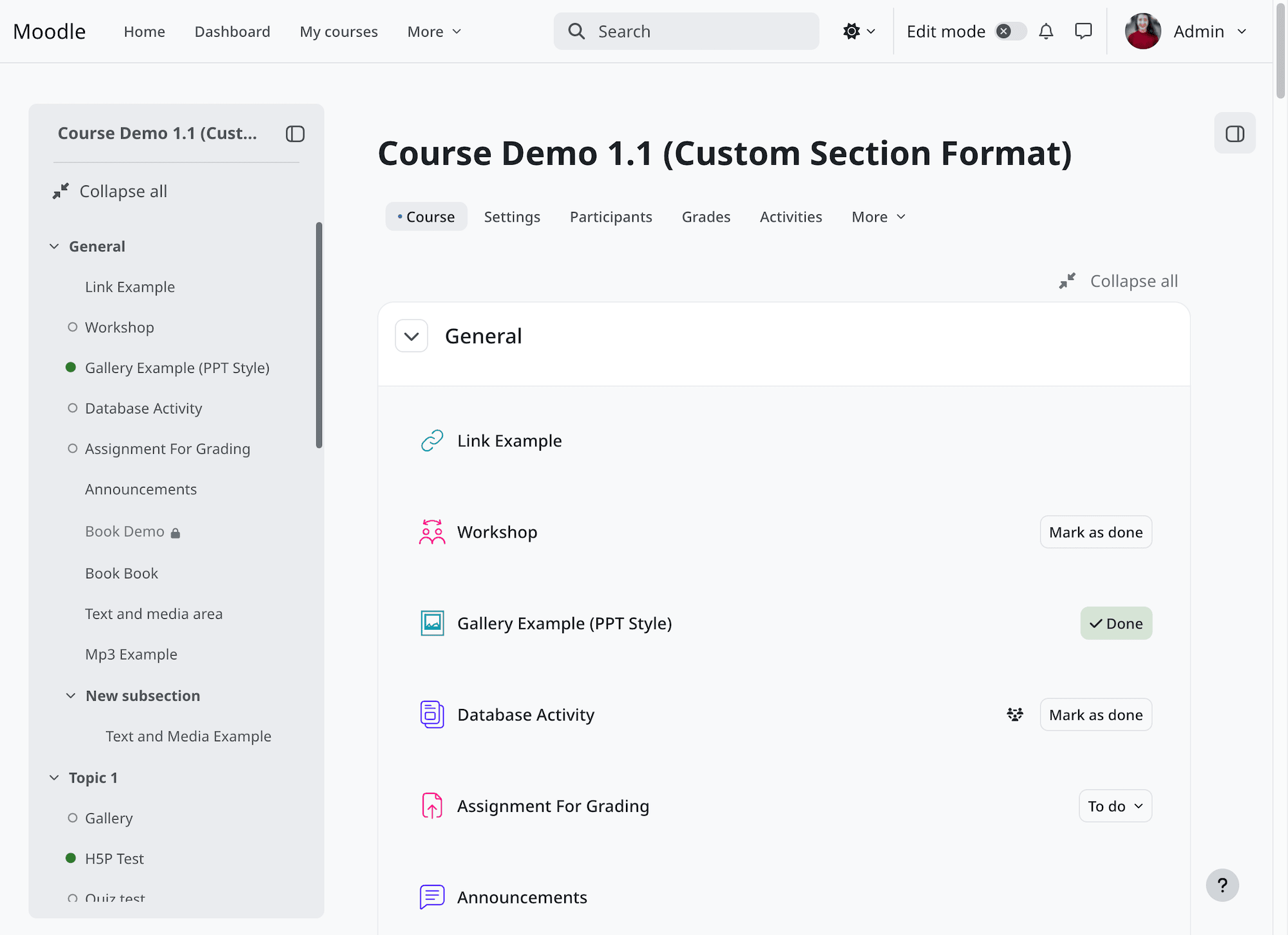1288x935 pixels.
Task: Open the Activities tab
Action: pos(791,217)
